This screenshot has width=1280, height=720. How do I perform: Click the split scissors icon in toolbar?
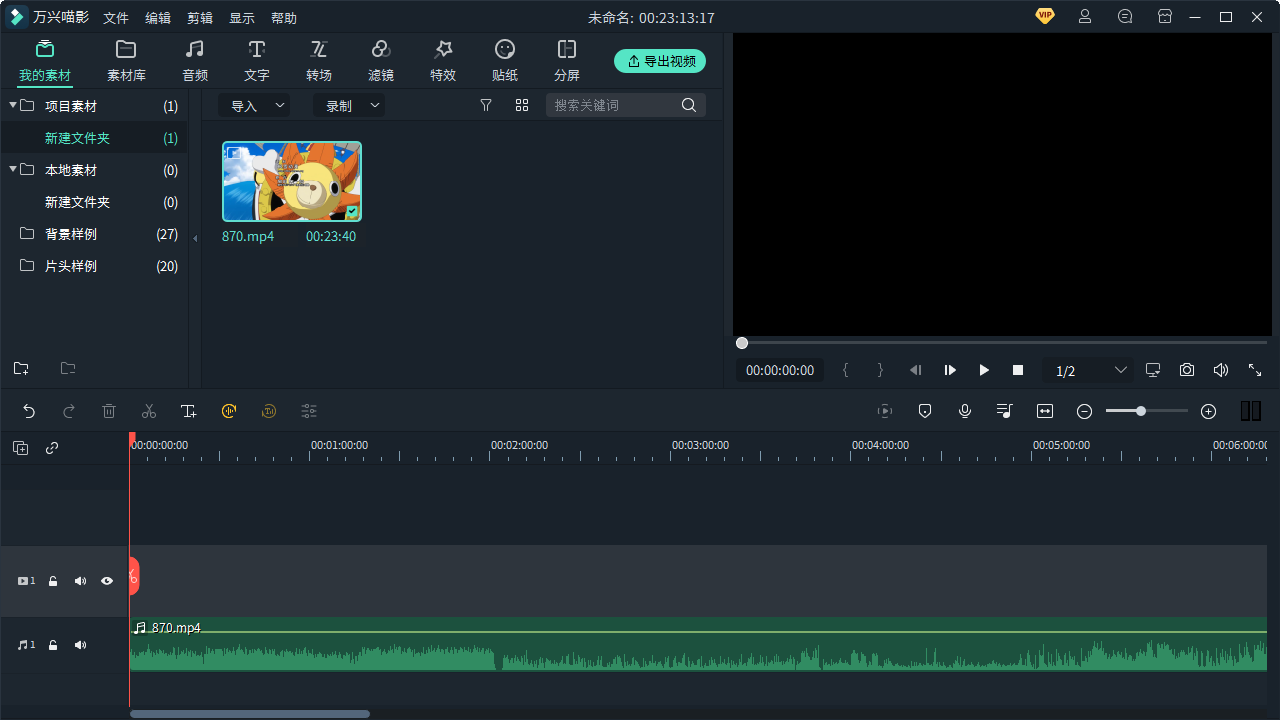tap(149, 411)
